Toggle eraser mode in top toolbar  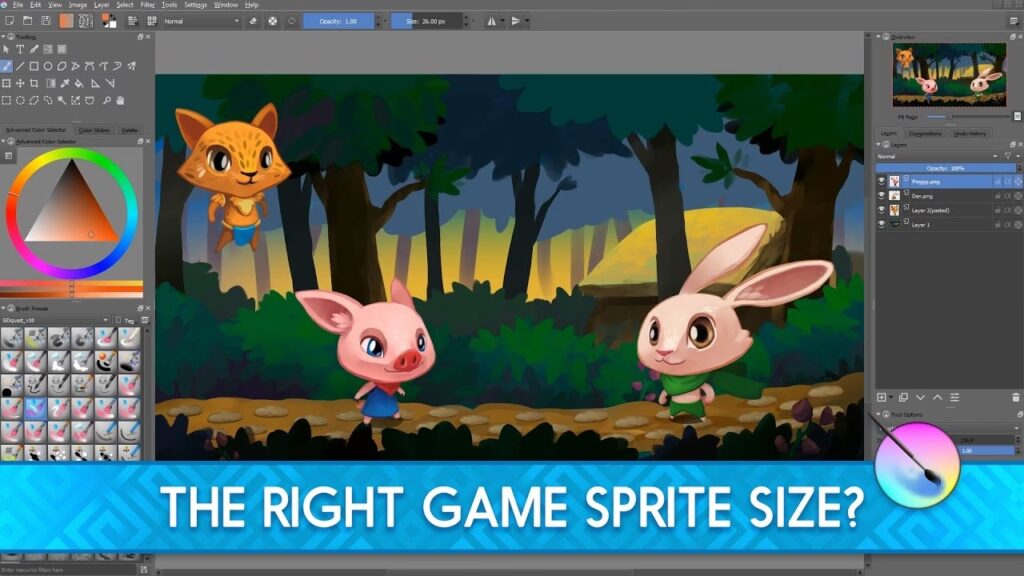pyautogui.click(x=252, y=20)
